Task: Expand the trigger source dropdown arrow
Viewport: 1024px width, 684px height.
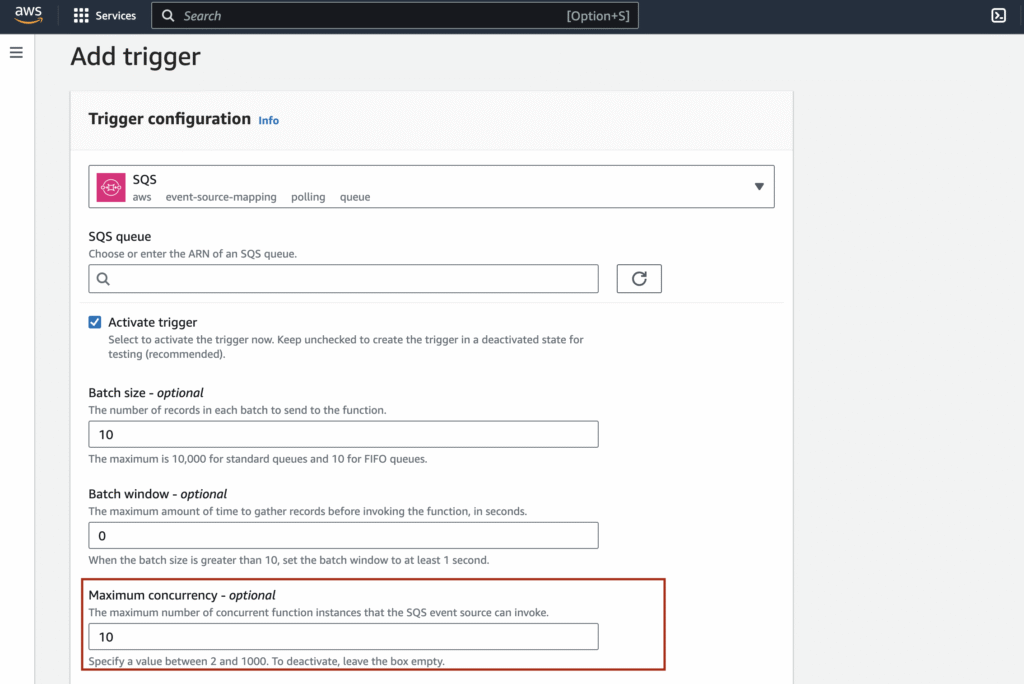Action: coord(758,187)
